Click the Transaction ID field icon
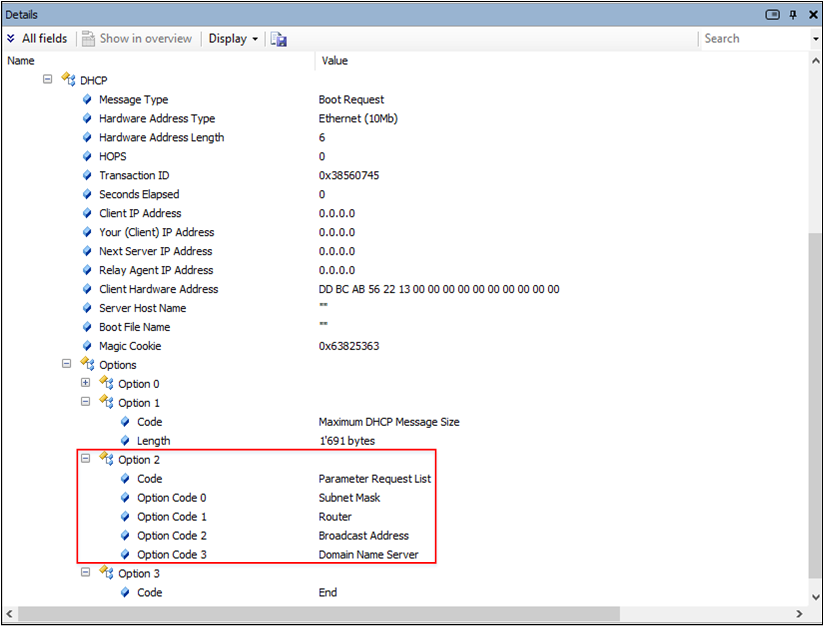Viewport: 824px width, 626px height. (87, 176)
